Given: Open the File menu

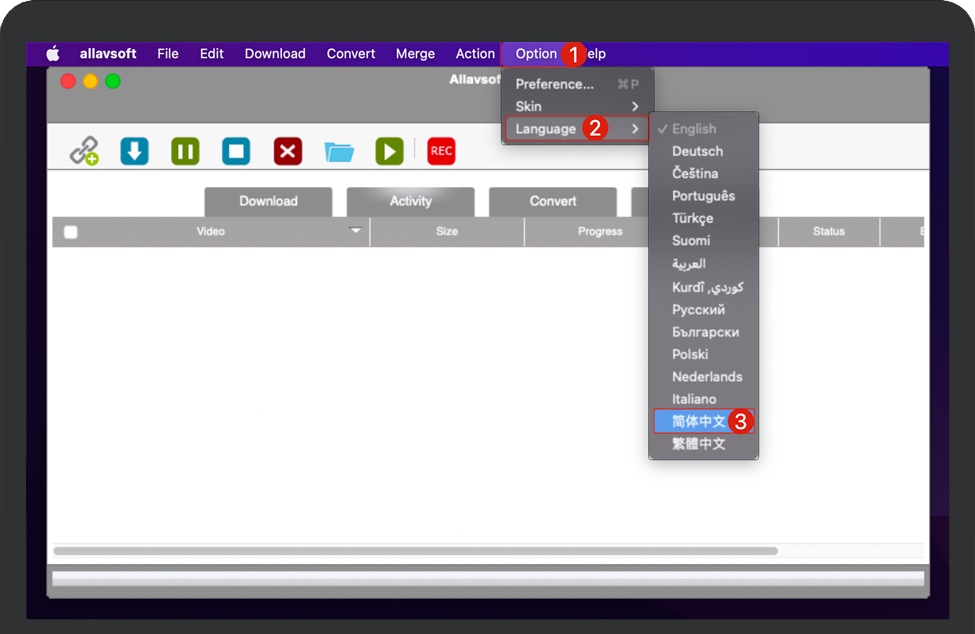Looking at the screenshot, I should [168, 53].
